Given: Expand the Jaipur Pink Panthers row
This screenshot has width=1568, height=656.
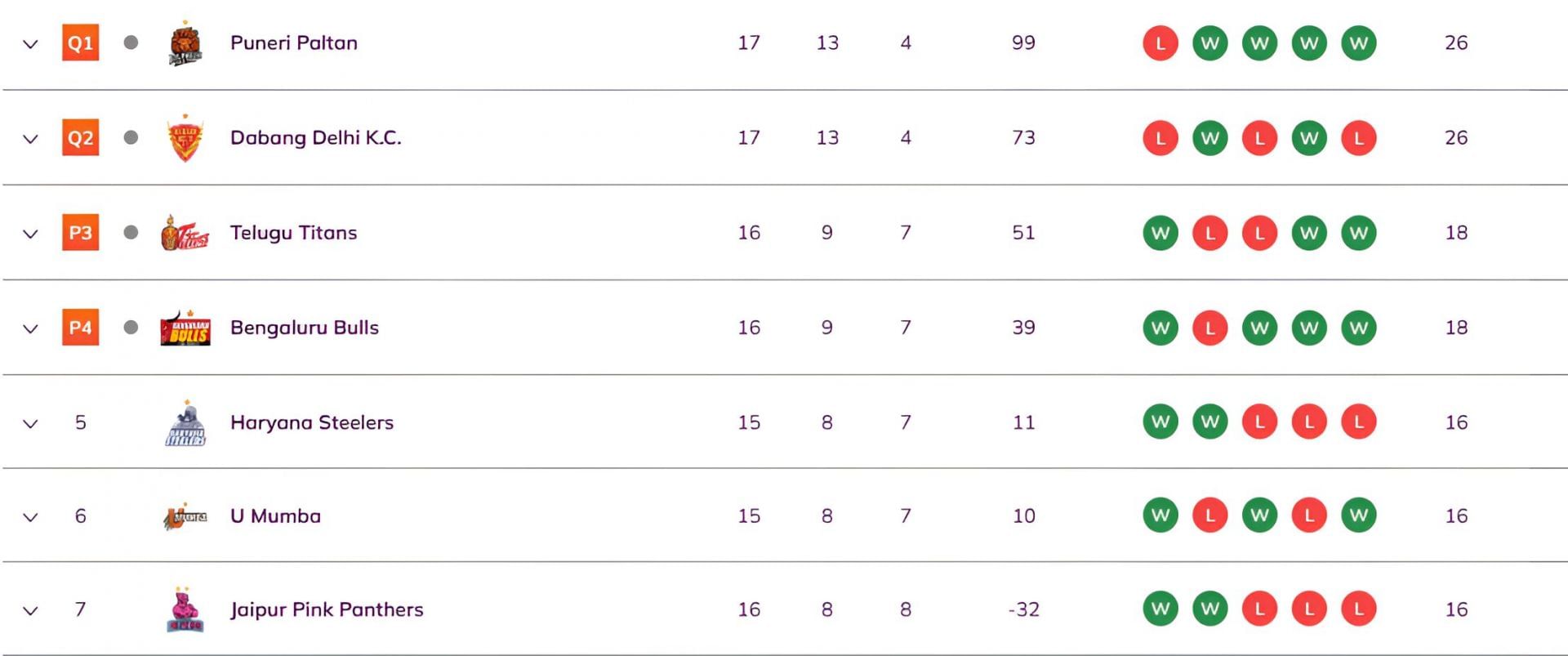Looking at the screenshot, I should pos(30,611).
